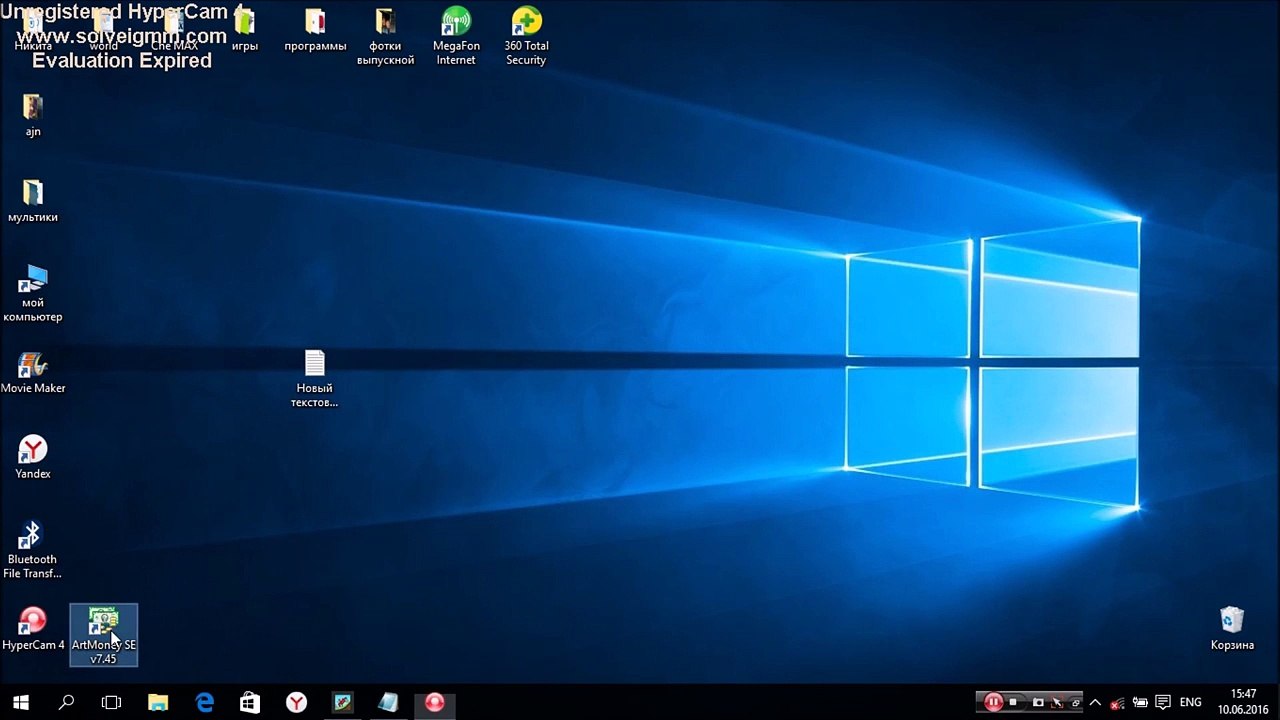The width and height of the screenshot is (1280, 720).
Task: Select the Новый текстовый document file
Action: tap(314, 366)
